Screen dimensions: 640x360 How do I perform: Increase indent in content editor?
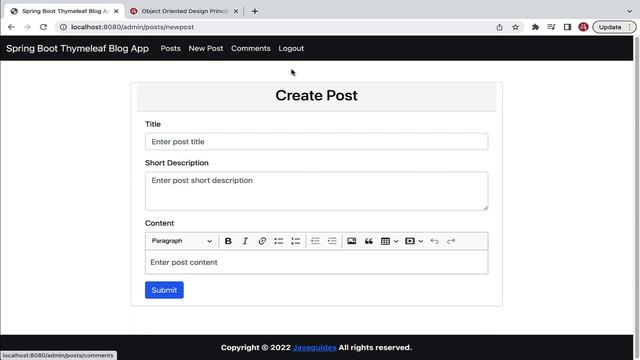pyautogui.click(x=332, y=241)
